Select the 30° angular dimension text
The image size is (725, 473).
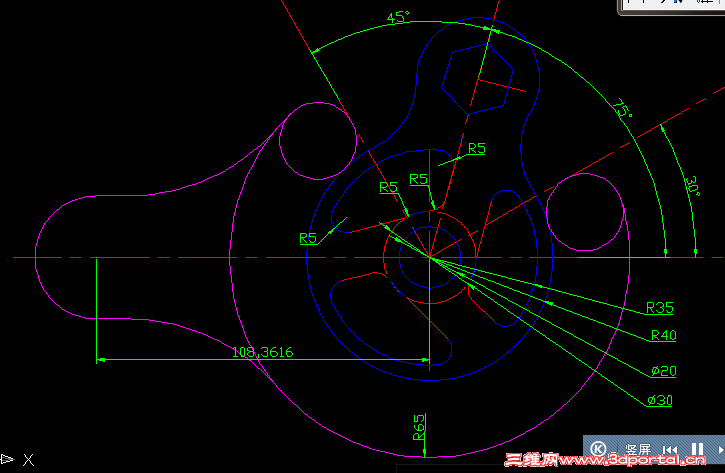[x=693, y=186]
